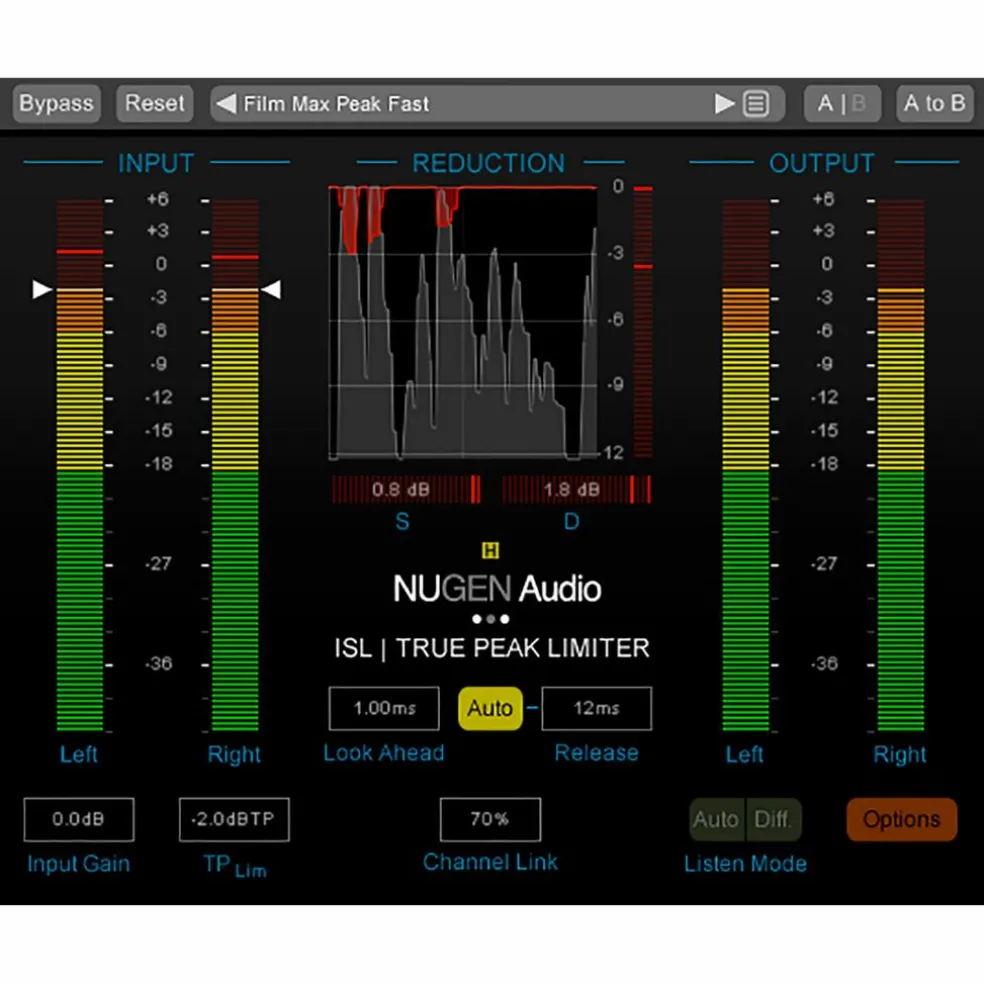Click the yellow H indicator
984x984 pixels.
tap(490, 551)
